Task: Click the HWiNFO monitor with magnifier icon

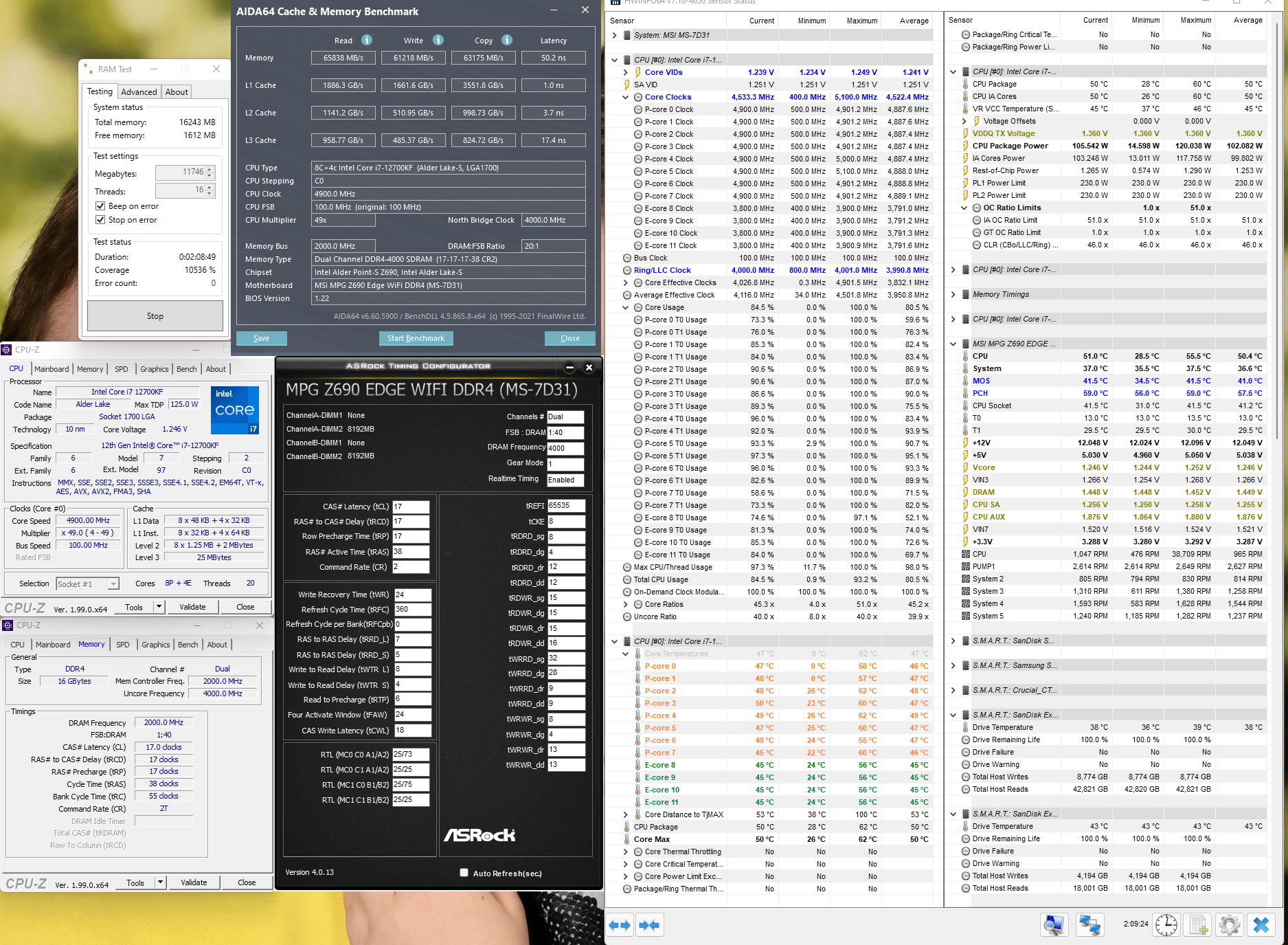Action: 1054,924
